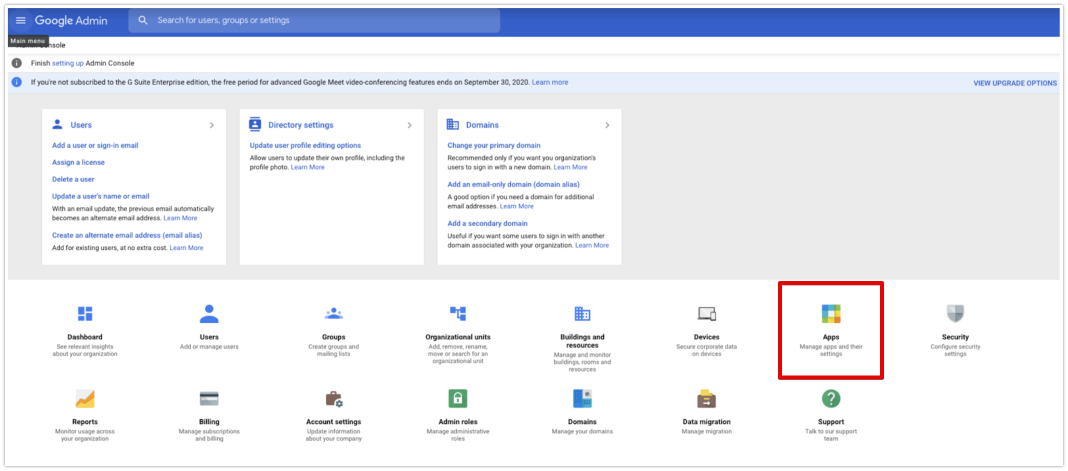This screenshot has width=1068, height=471.
Task: Open Buildings and resources icon
Action: coord(582,314)
